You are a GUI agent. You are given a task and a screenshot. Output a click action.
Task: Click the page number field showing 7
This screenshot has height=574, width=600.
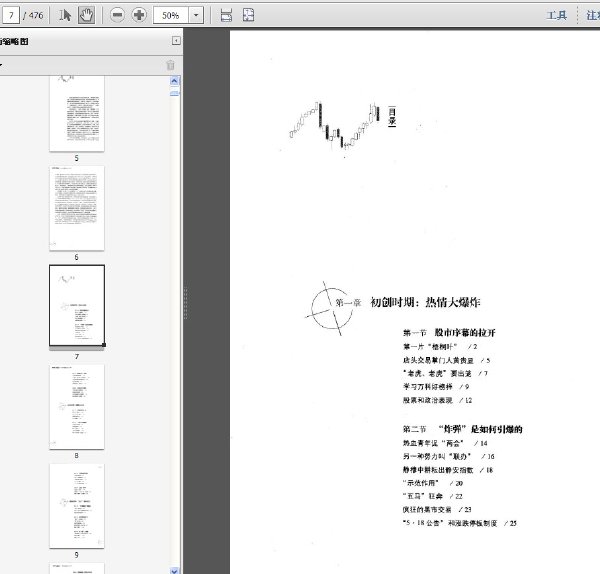pyautogui.click(x=10, y=15)
